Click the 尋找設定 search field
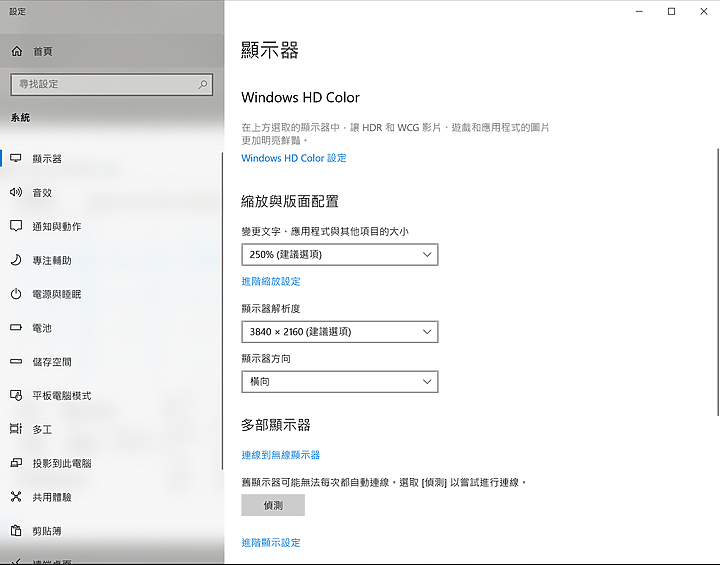Viewport: 720px width, 565px height. [x=112, y=85]
